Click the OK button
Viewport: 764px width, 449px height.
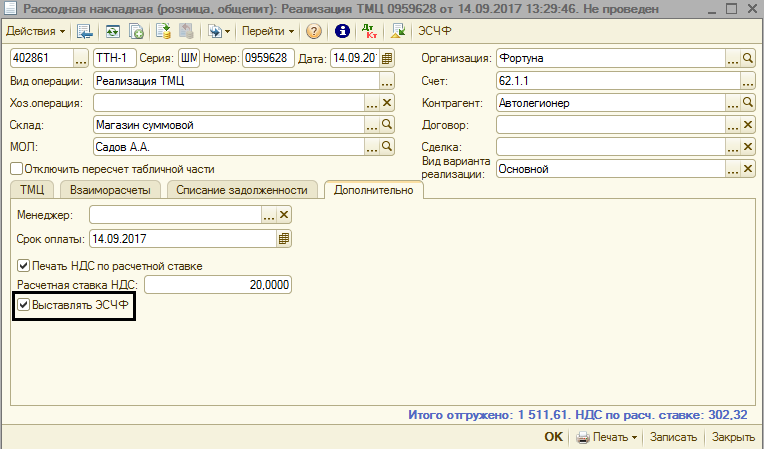point(553,437)
